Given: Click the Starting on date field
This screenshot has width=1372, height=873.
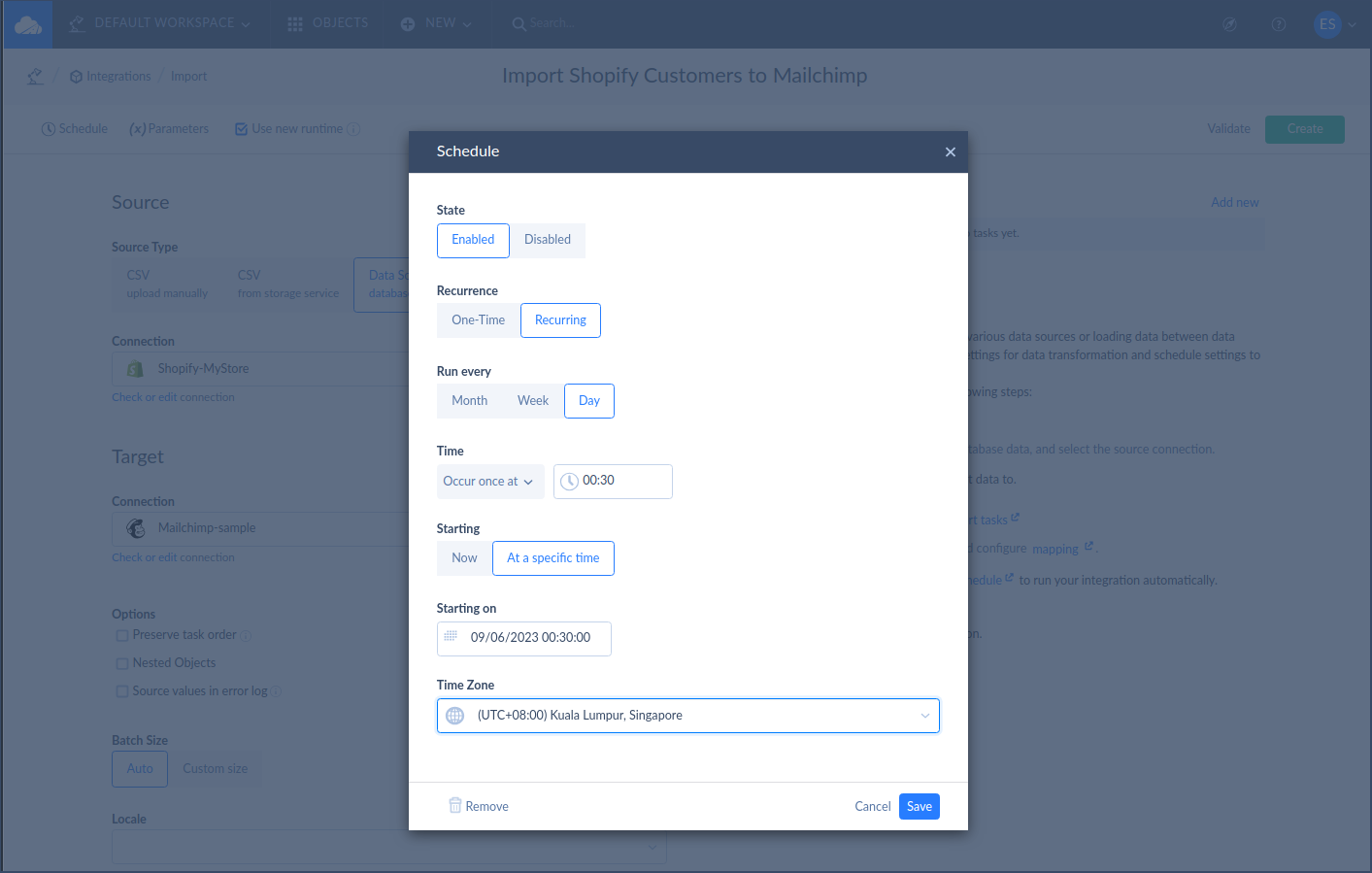Looking at the screenshot, I should 524,639.
